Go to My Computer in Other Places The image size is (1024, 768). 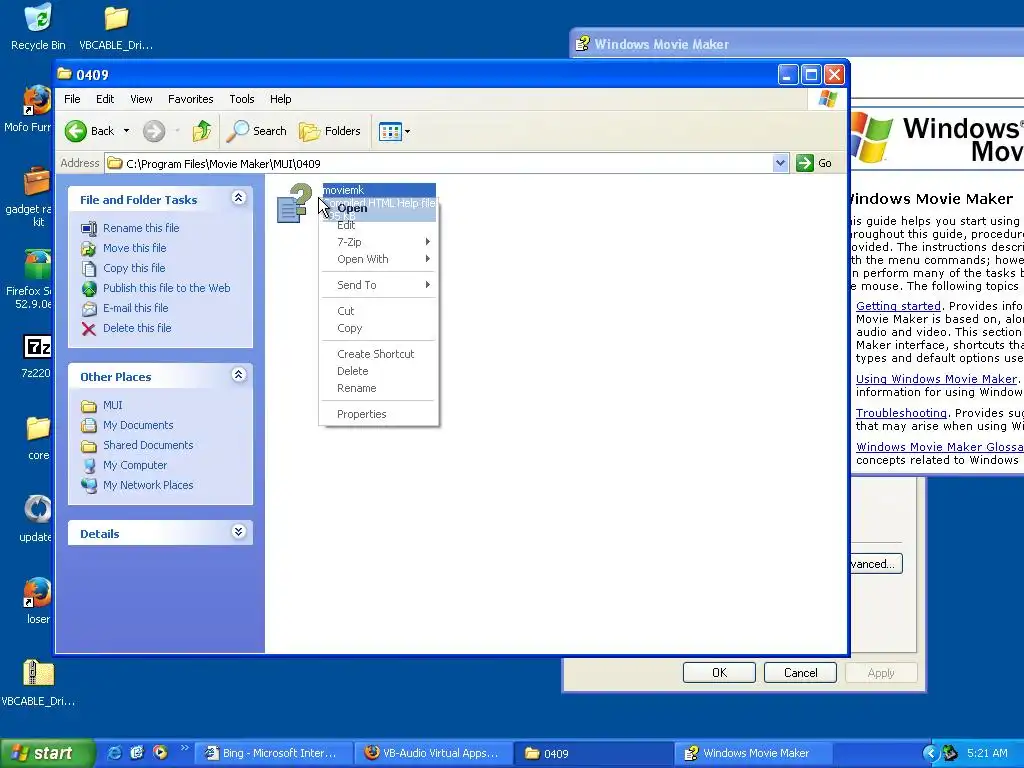point(135,465)
